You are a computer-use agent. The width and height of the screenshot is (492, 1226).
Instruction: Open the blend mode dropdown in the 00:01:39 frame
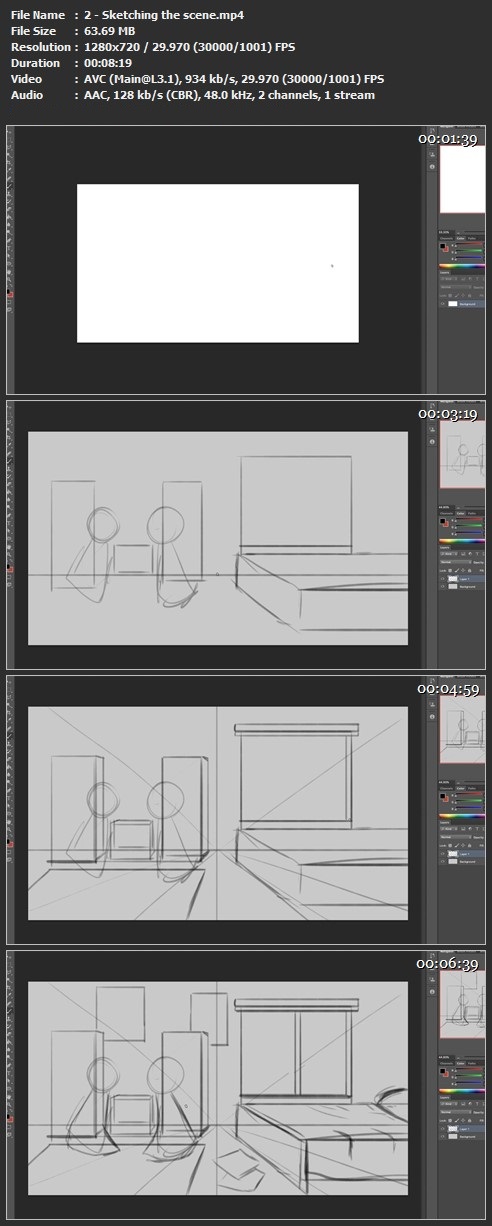[x=456, y=287]
